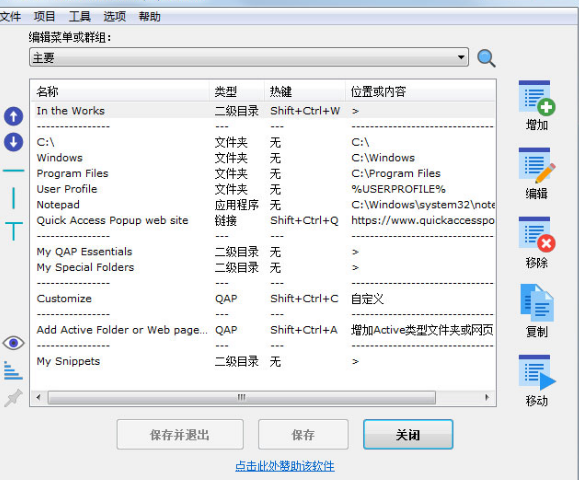Click the sort menu bars icon
The image size is (579, 480).
[x=13, y=370]
